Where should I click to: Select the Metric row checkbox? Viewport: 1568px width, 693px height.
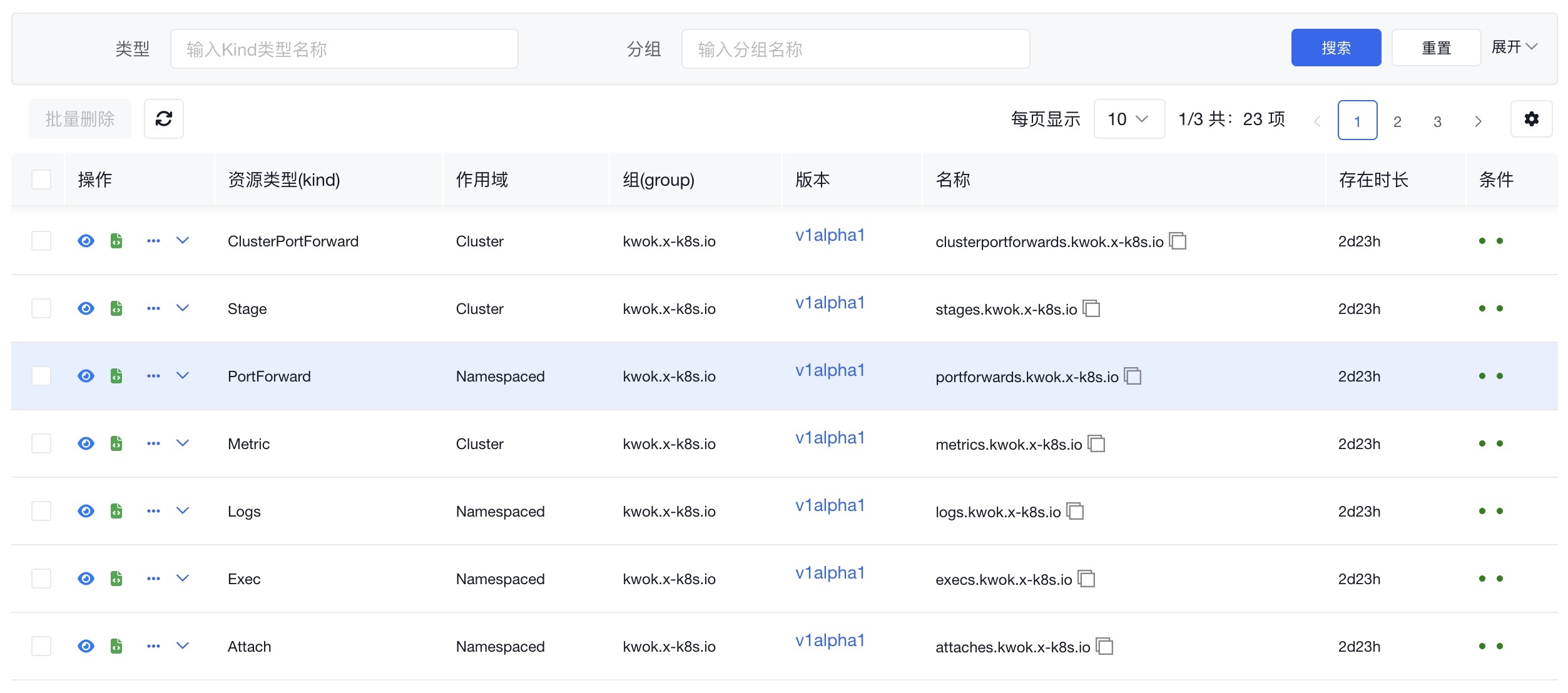click(x=41, y=443)
